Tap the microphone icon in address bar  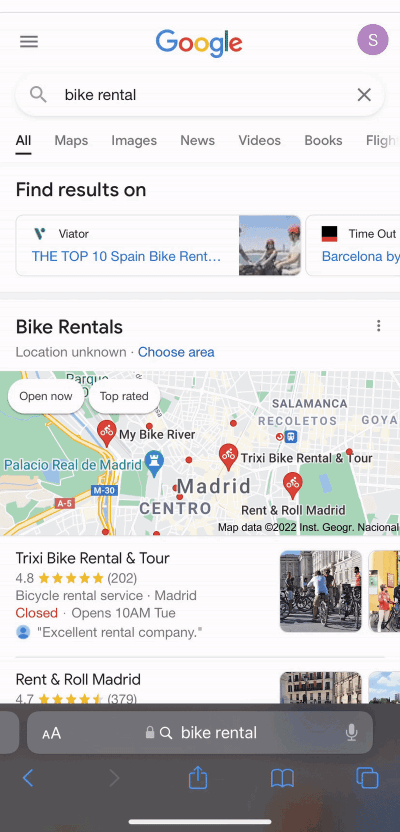click(351, 733)
